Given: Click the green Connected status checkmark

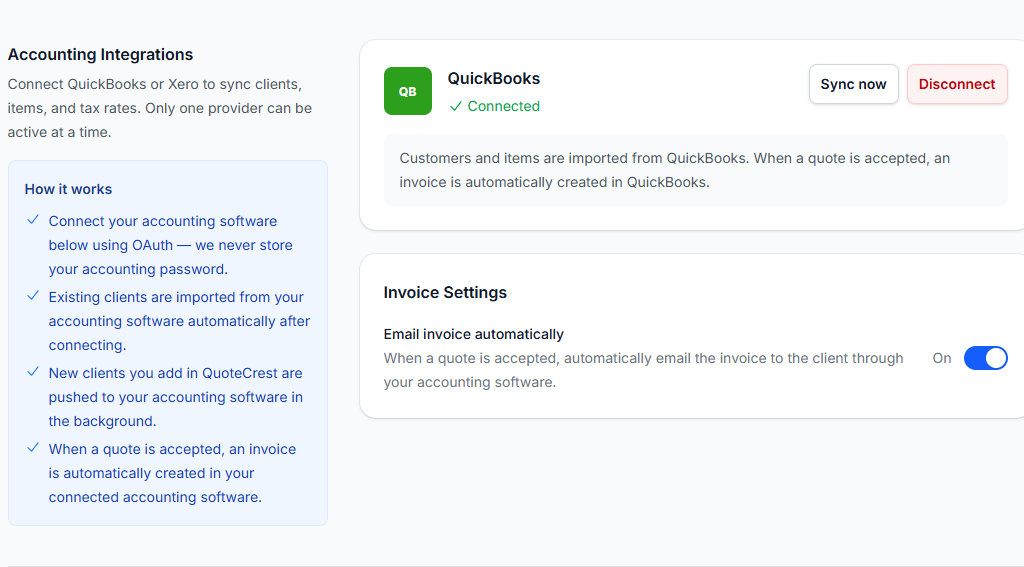Looking at the screenshot, I should (456, 106).
